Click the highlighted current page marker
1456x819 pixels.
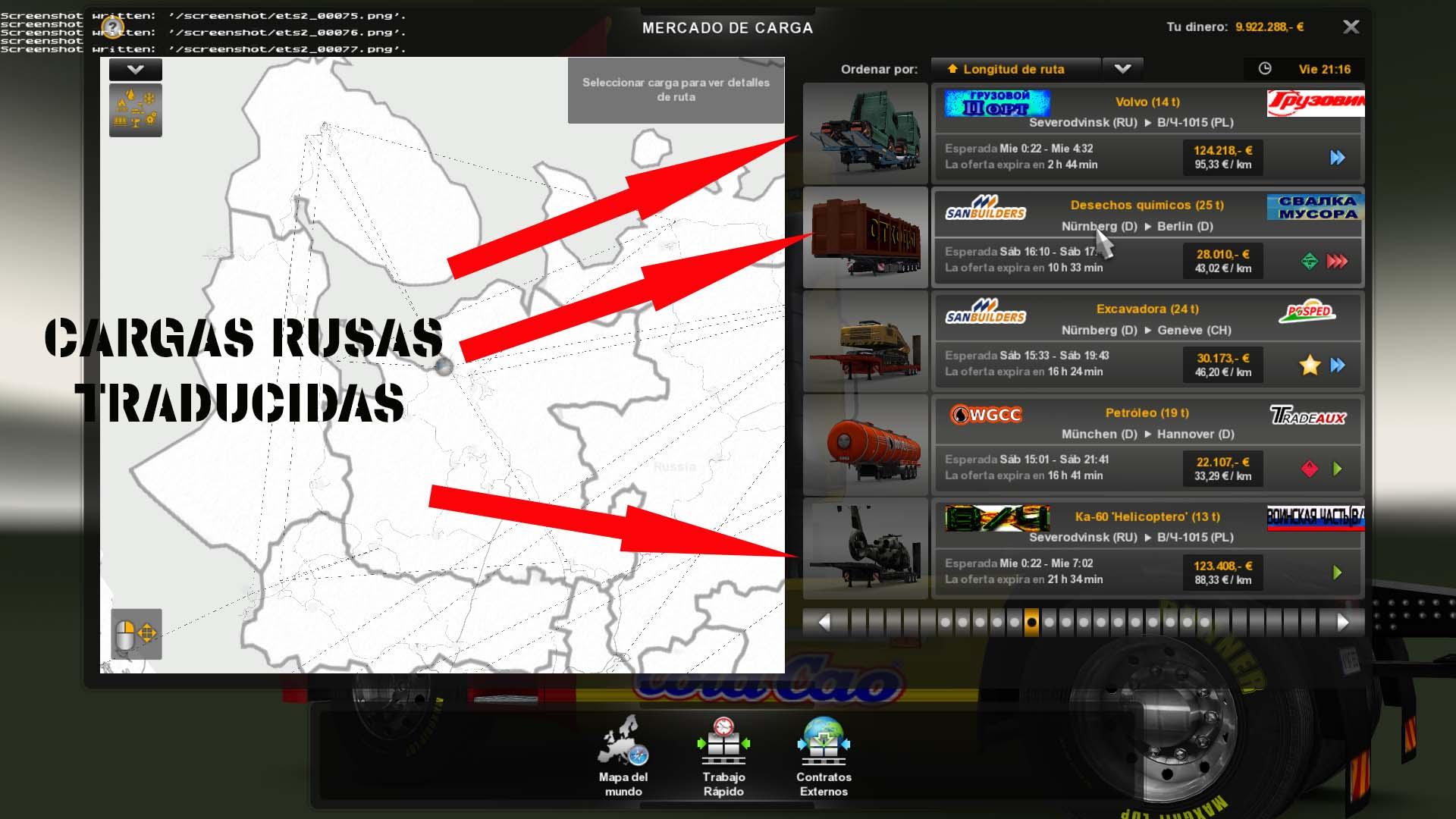pyautogui.click(x=1031, y=623)
